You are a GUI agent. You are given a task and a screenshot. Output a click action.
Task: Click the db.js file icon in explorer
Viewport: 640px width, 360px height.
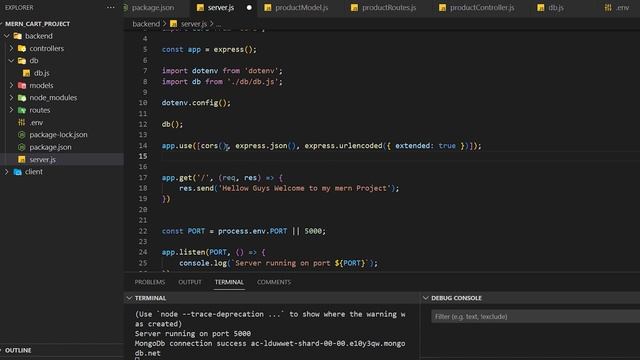point(27,73)
